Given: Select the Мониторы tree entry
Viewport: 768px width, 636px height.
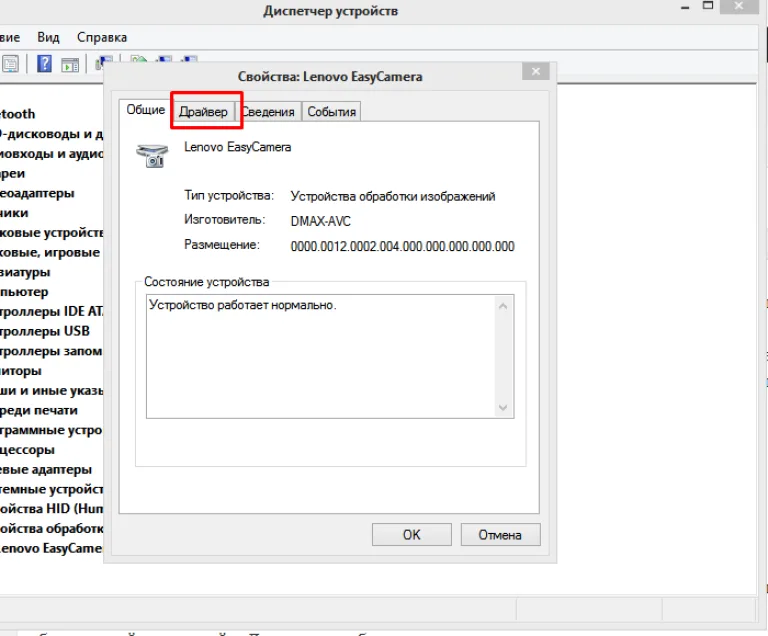Looking at the screenshot, I should [x=21, y=370].
